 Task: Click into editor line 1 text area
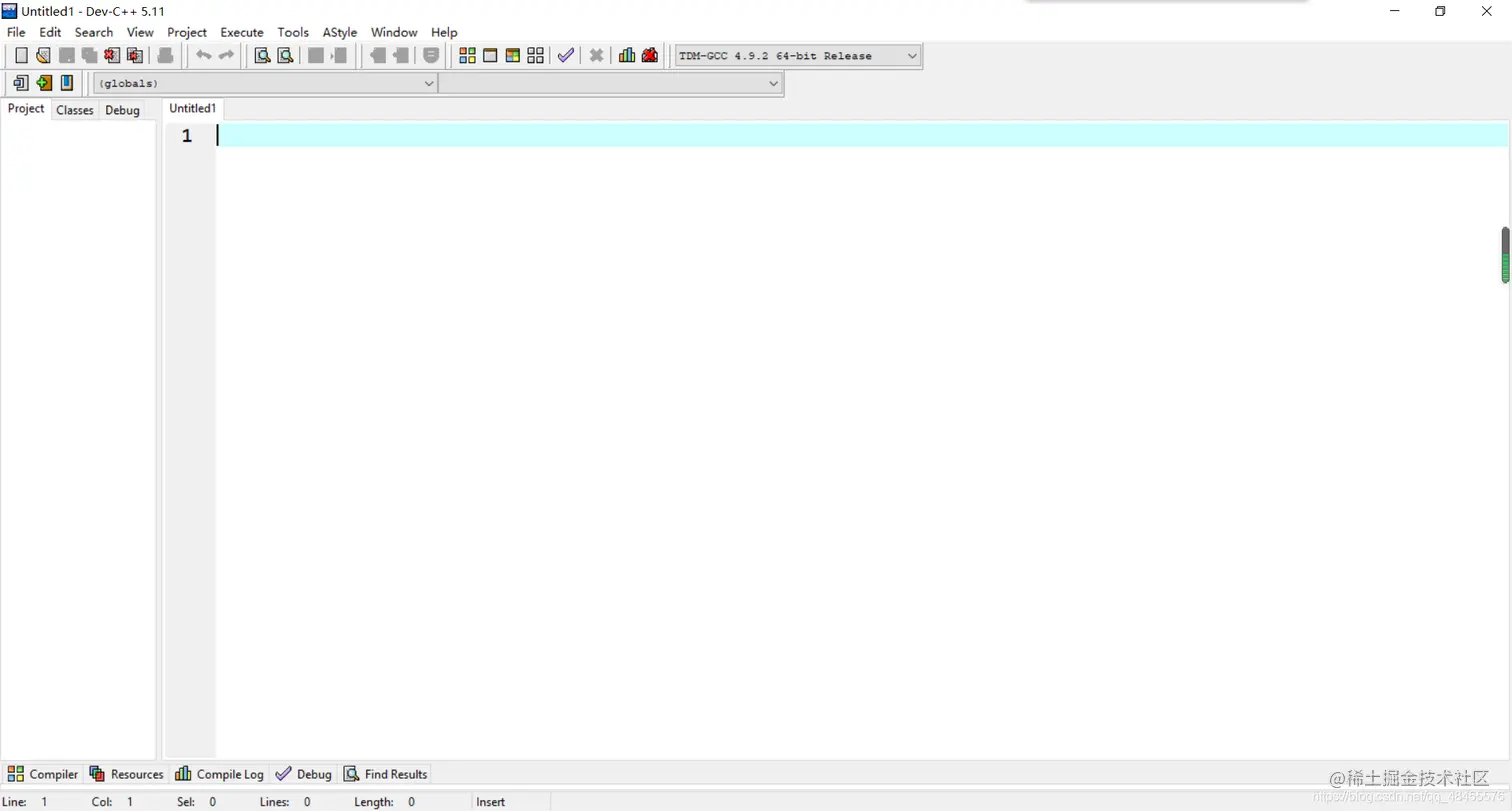[861, 135]
